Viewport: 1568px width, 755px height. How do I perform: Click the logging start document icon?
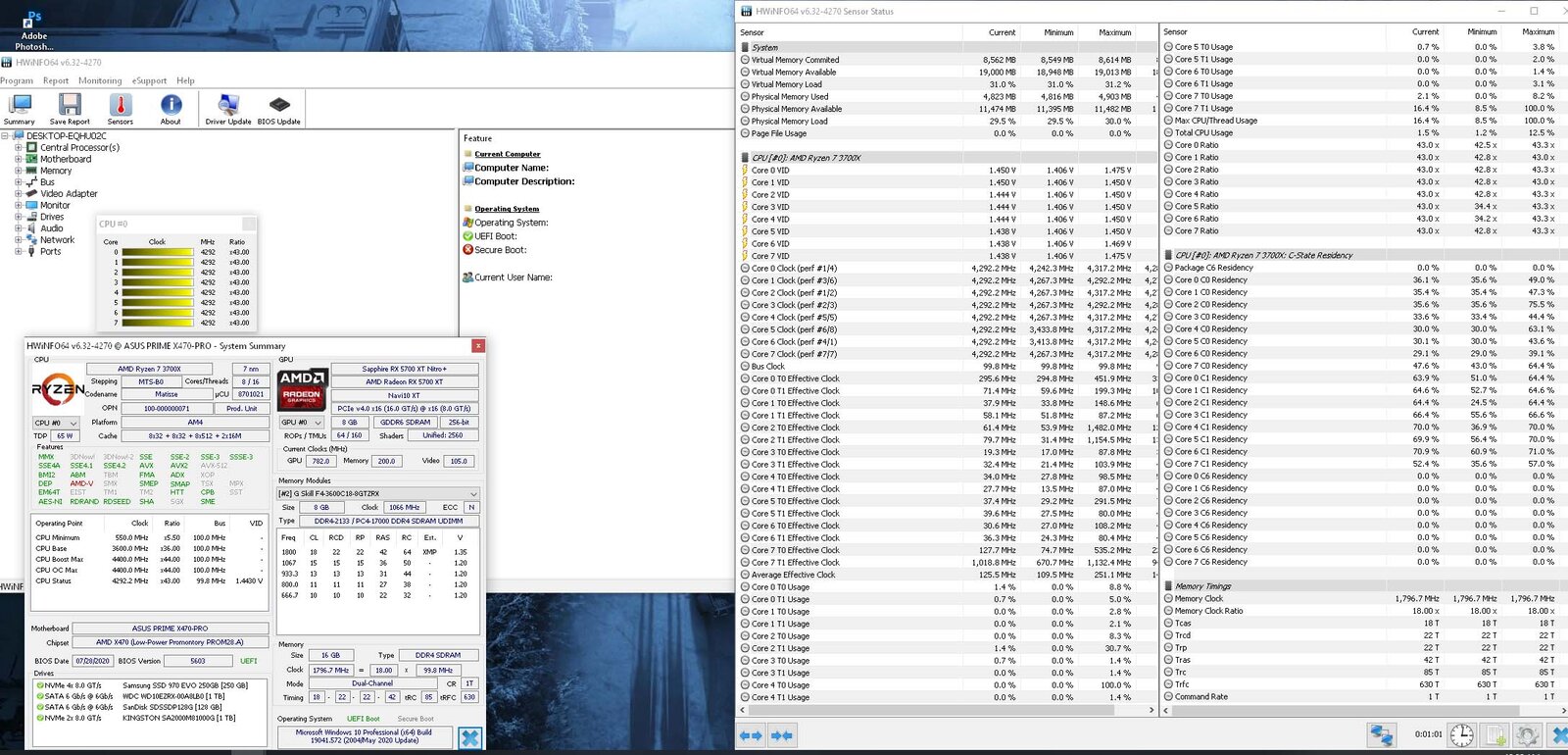pyautogui.click(x=1494, y=734)
